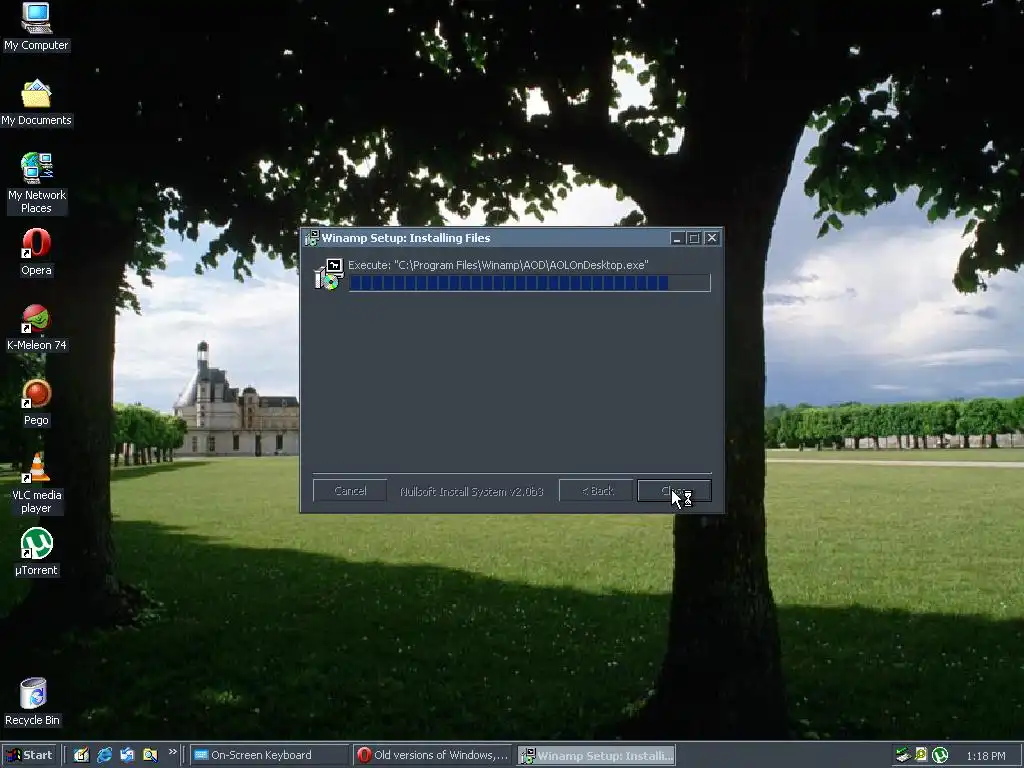Click the first quick launch icon
The image size is (1024, 768).
(81, 755)
